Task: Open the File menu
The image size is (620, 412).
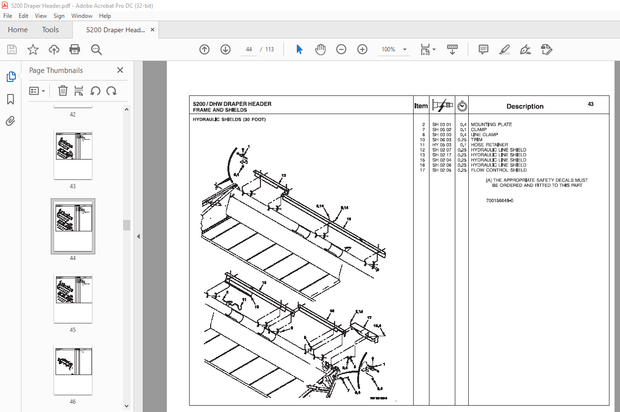Action: 8,16
